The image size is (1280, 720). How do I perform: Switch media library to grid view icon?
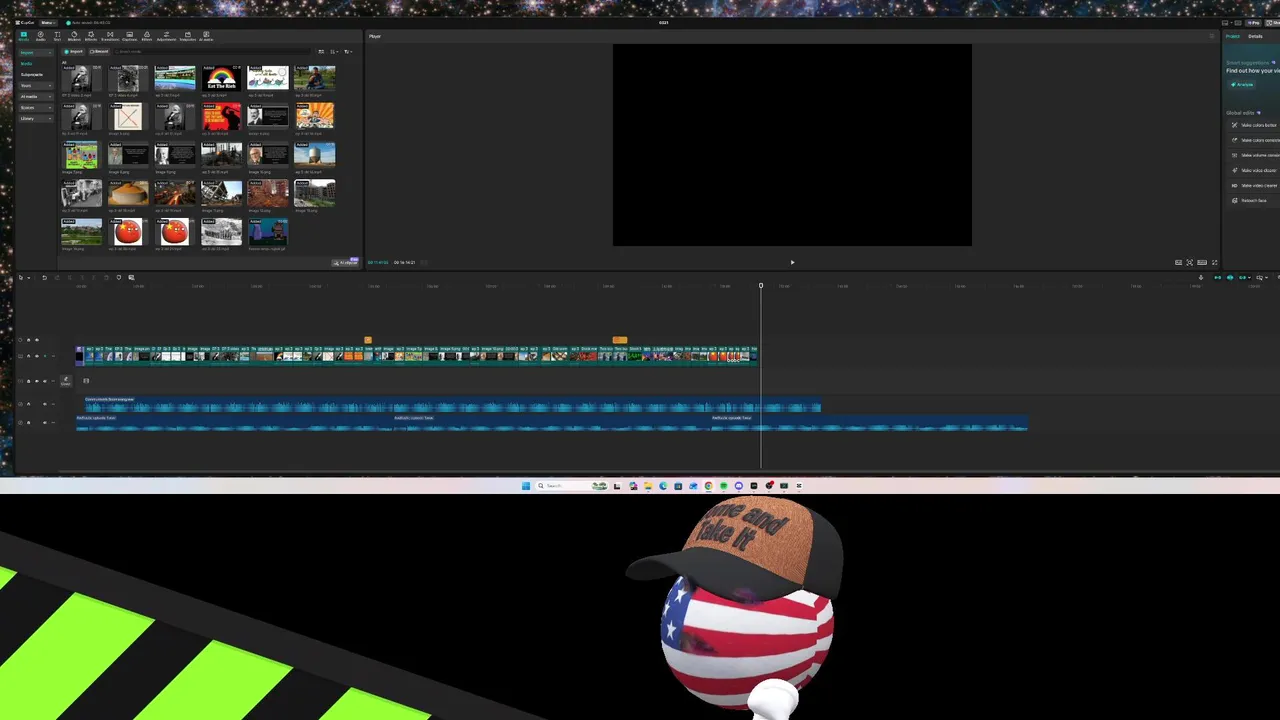click(x=321, y=52)
